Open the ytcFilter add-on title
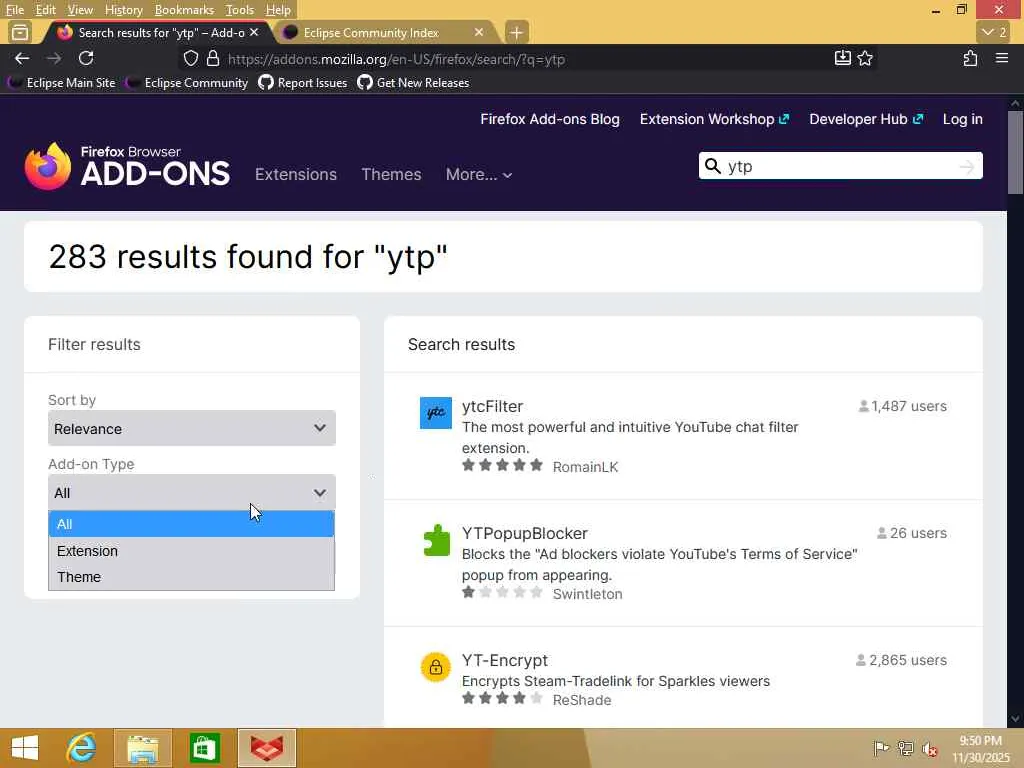 pyautogui.click(x=492, y=406)
